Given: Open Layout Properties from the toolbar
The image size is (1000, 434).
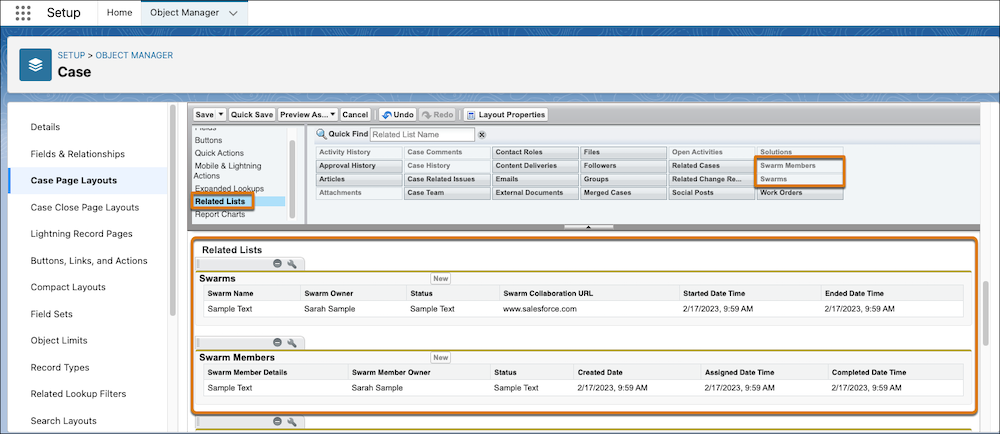Looking at the screenshot, I should click(505, 115).
